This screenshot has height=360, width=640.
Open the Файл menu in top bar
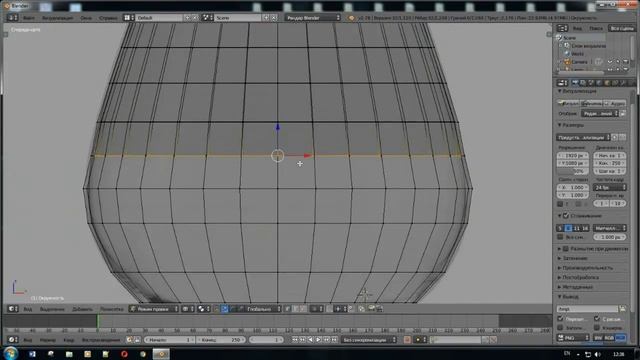tap(29, 18)
